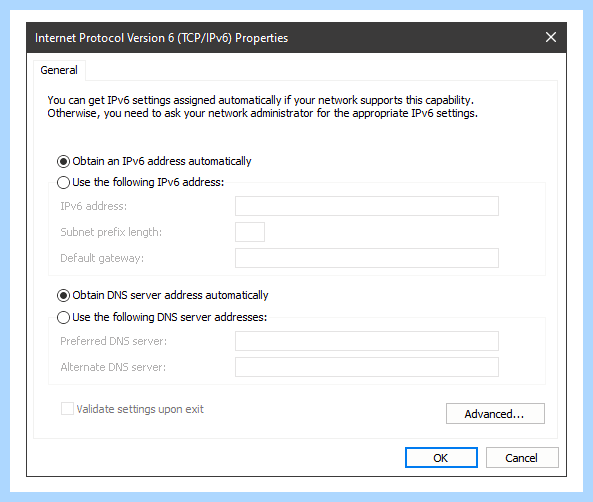Click the 'Subnet prefix length:' label
The image size is (593, 502).
(x=111, y=232)
